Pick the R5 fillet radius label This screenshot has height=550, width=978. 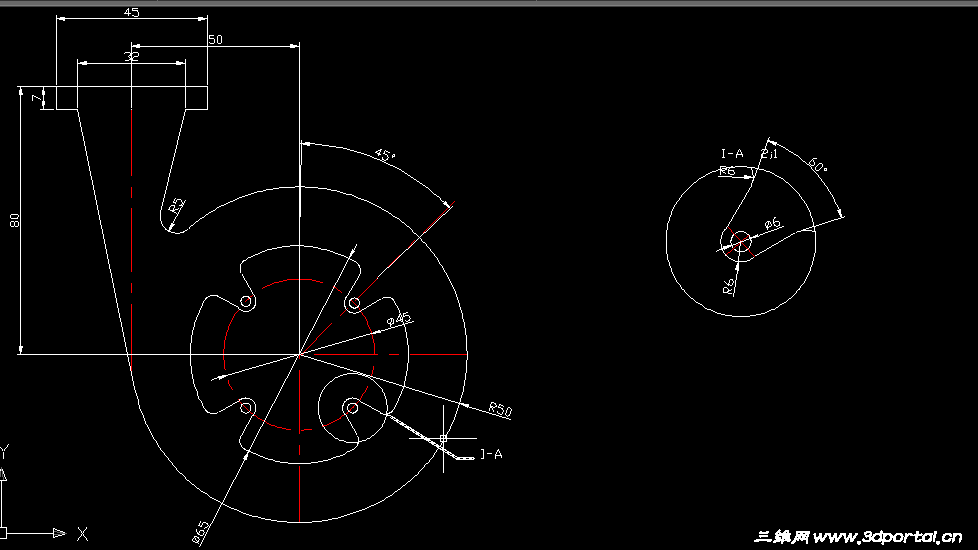(177, 206)
